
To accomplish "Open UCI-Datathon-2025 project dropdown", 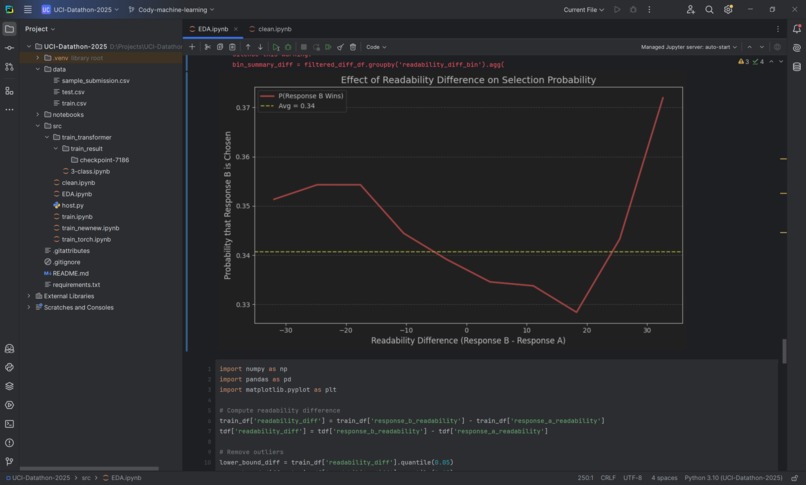I will [80, 9].
